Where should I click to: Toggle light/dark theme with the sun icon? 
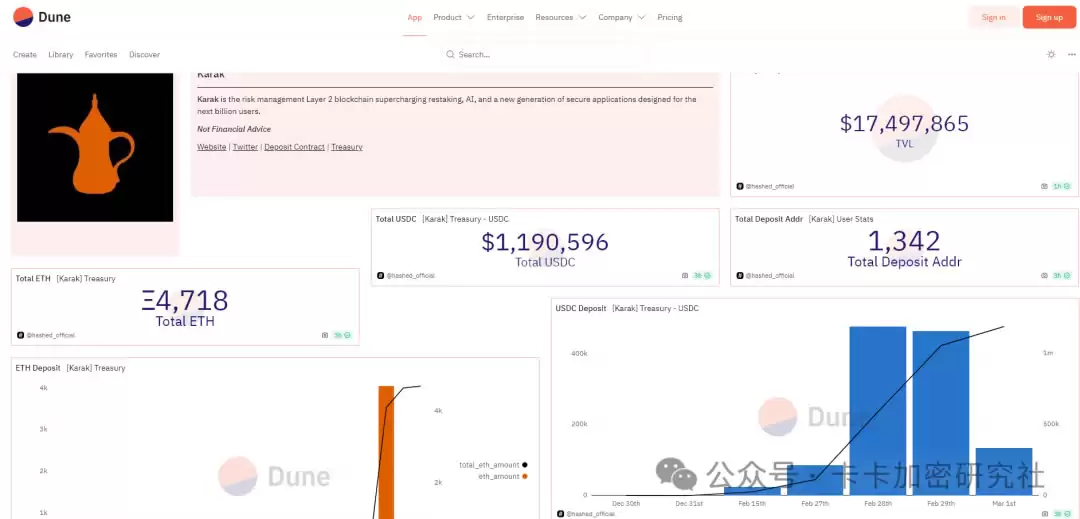point(1051,54)
